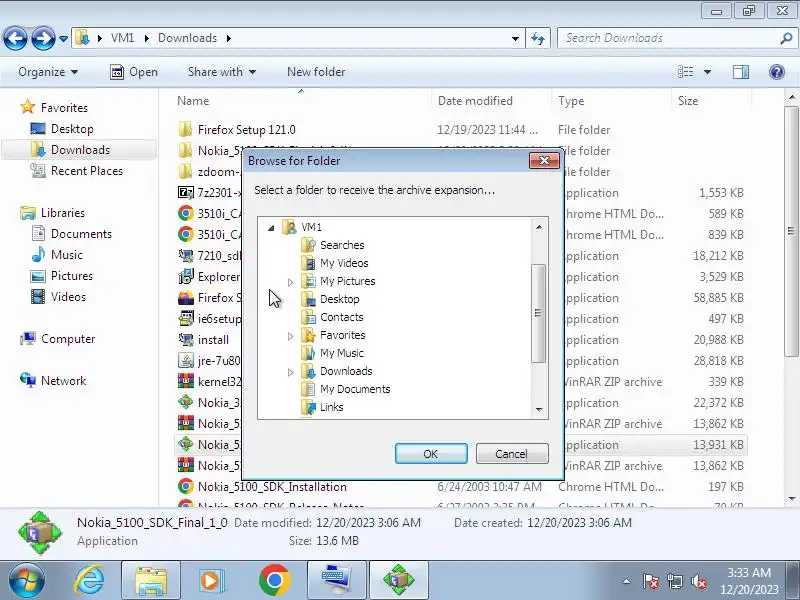Viewport: 800px width, 600px height.
Task: Click the Downloads folder icon in dialog tree
Action: click(308, 371)
